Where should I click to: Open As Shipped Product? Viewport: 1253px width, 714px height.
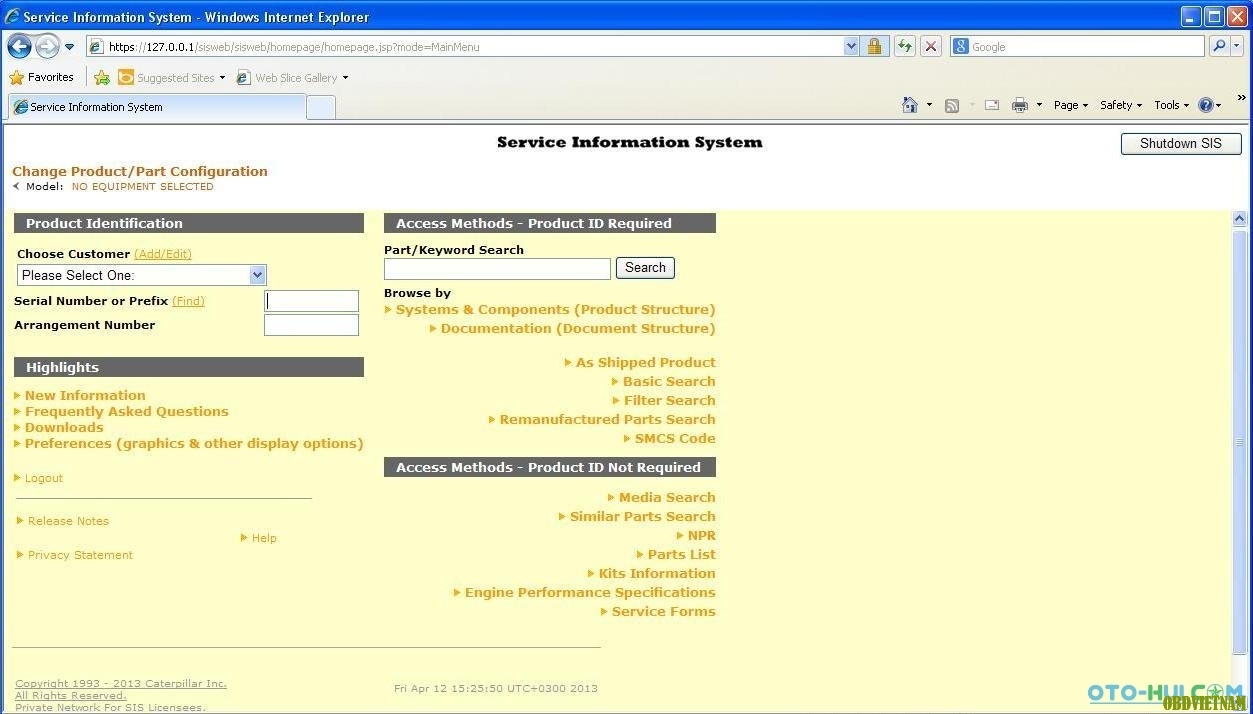pos(646,363)
